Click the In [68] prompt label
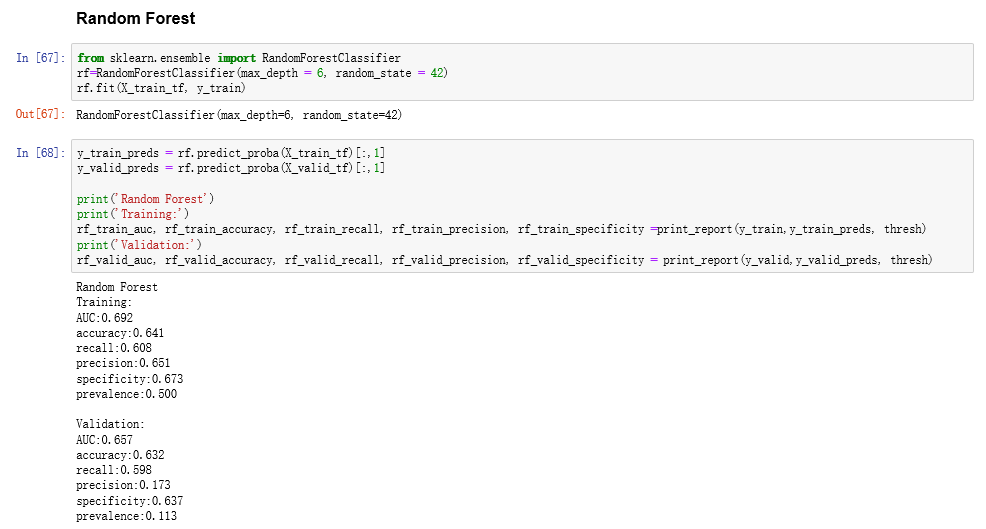The height and width of the screenshot is (529, 986). point(40,153)
